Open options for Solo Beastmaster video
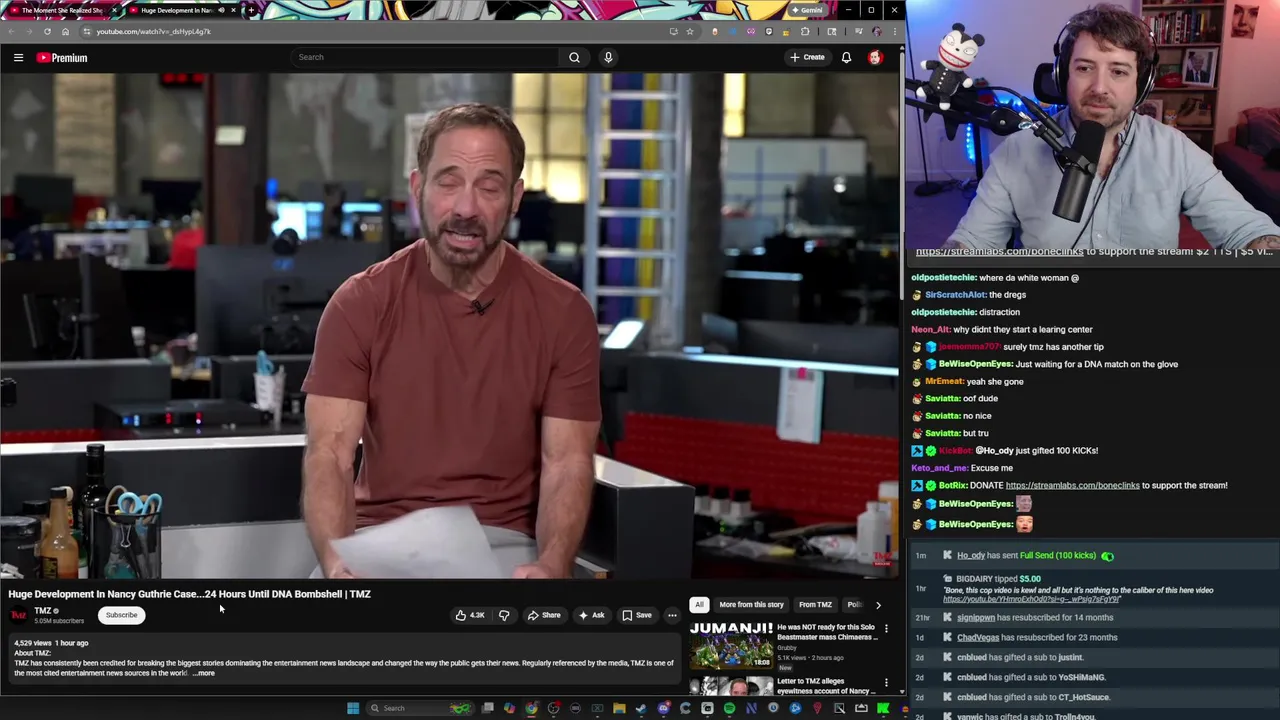The height and width of the screenshot is (720, 1280). (886, 629)
